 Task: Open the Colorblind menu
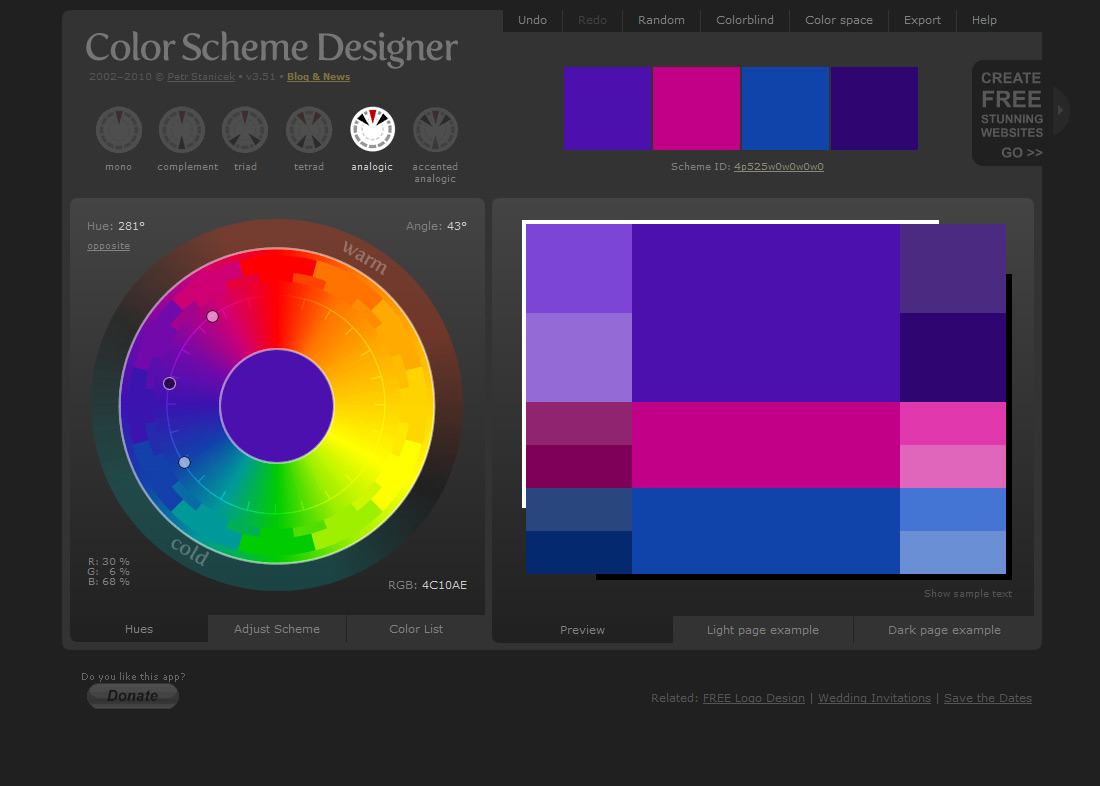[745, 20]
